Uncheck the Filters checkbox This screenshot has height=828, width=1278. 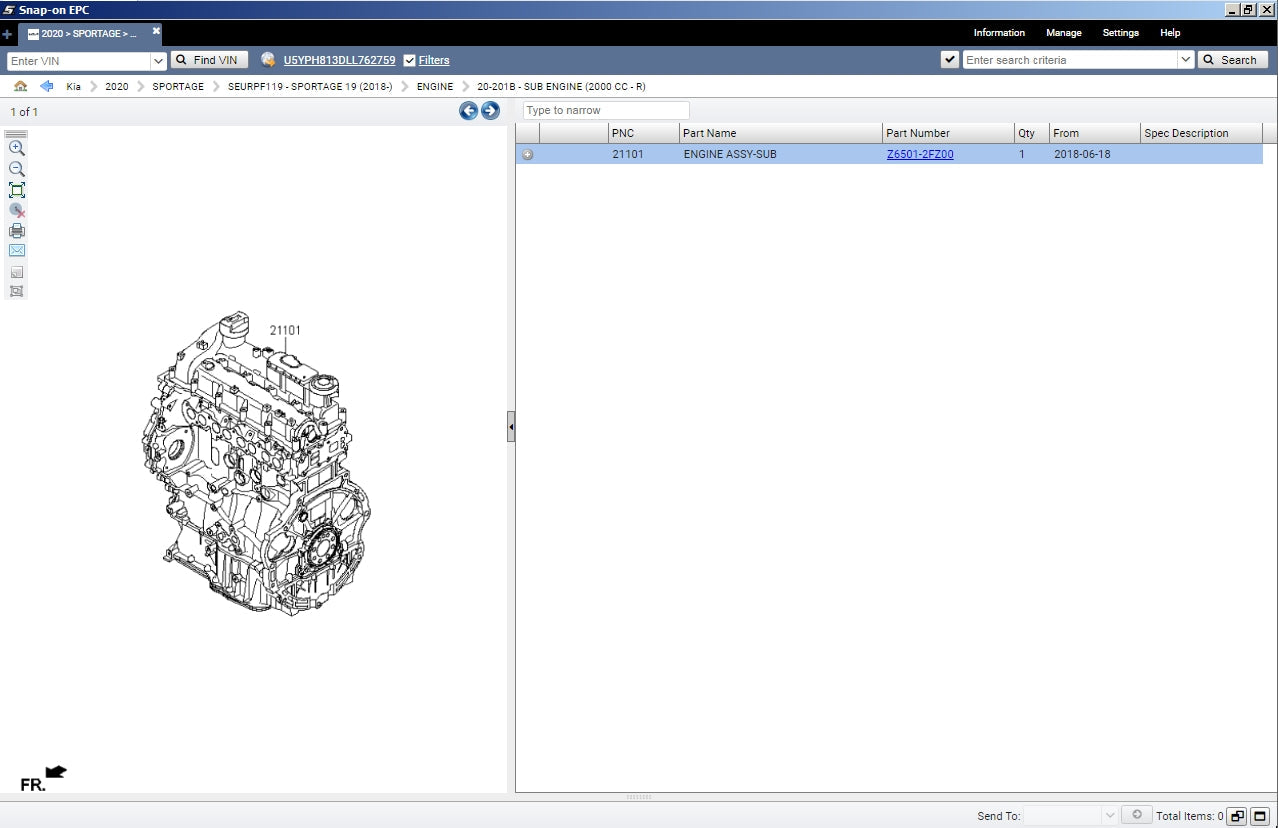point(409,61)
